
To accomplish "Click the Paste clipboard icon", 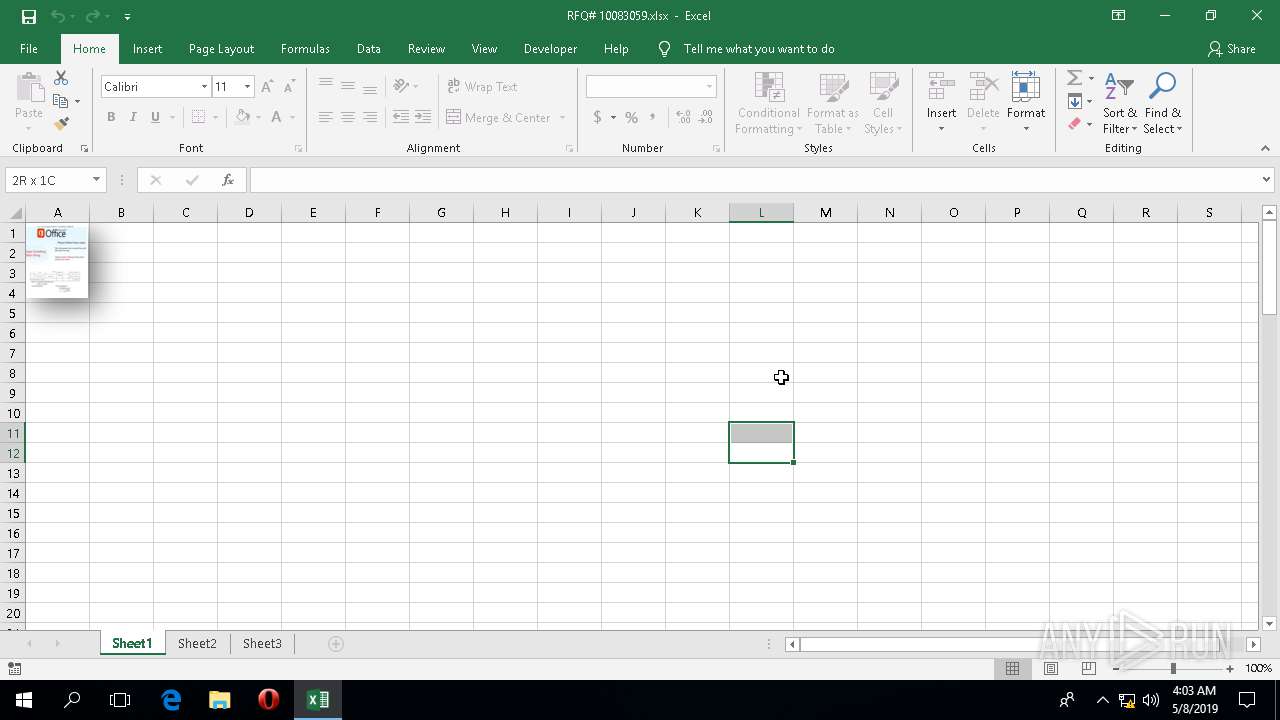I will [x=29, y=88].
